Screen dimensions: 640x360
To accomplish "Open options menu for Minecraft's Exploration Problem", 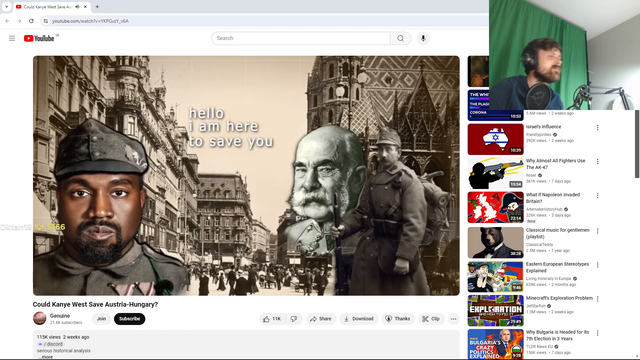I will (598, 299).
